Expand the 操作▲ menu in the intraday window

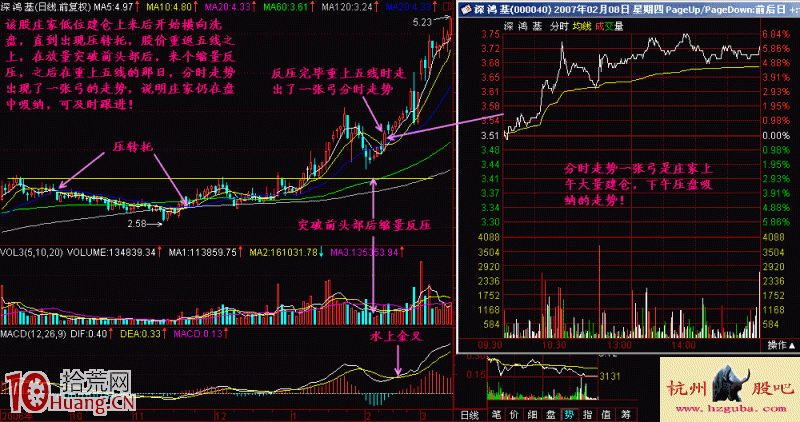point(781,345)
